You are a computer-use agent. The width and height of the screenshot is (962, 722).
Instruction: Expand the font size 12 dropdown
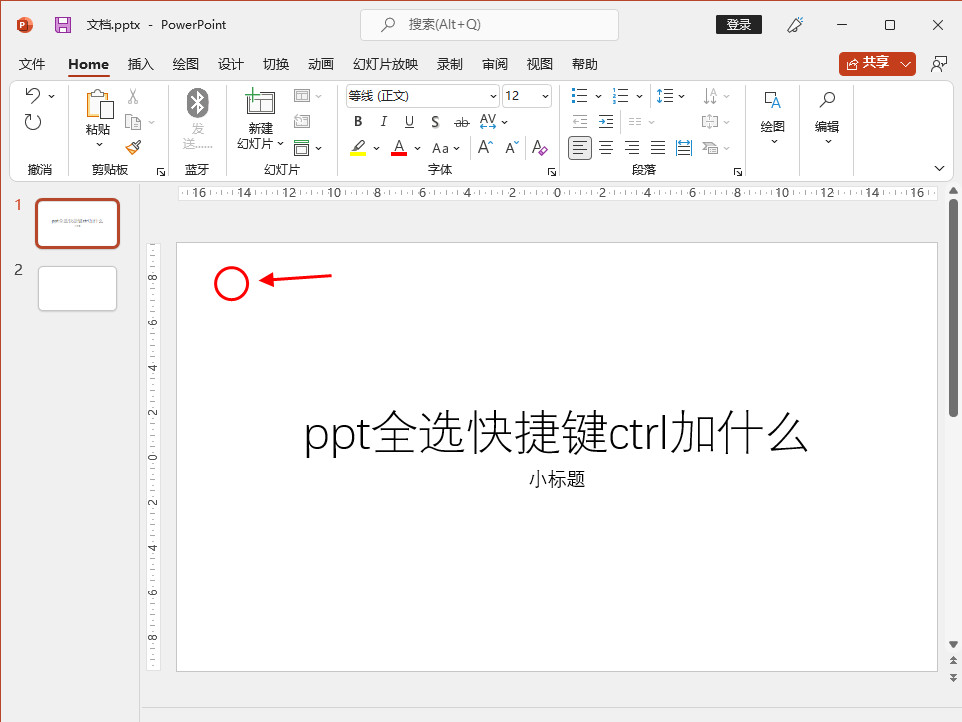pyautogui.click(x=545, y=96)
